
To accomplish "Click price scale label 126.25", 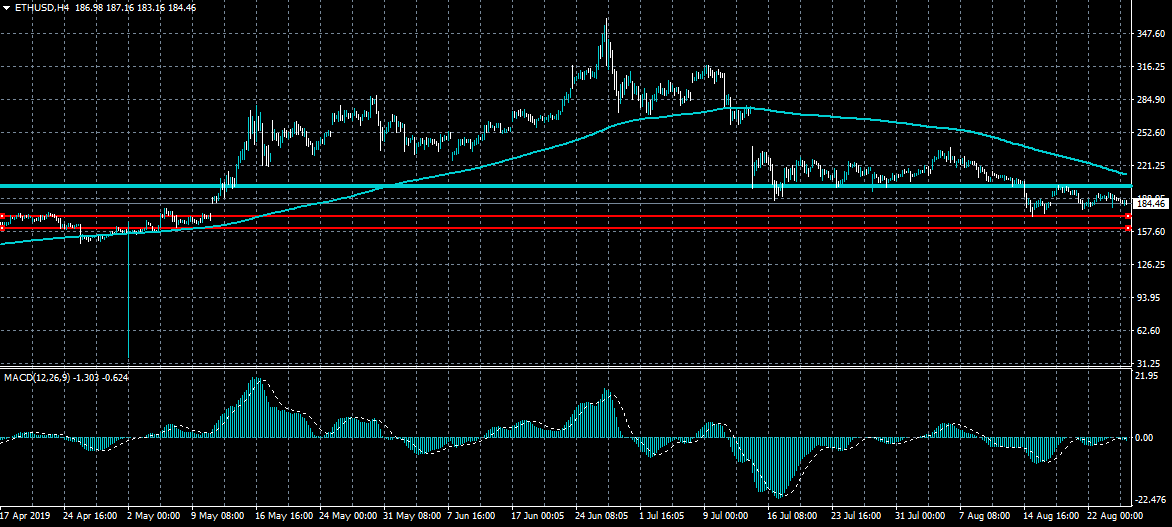I will click(x=1150, y=265).
